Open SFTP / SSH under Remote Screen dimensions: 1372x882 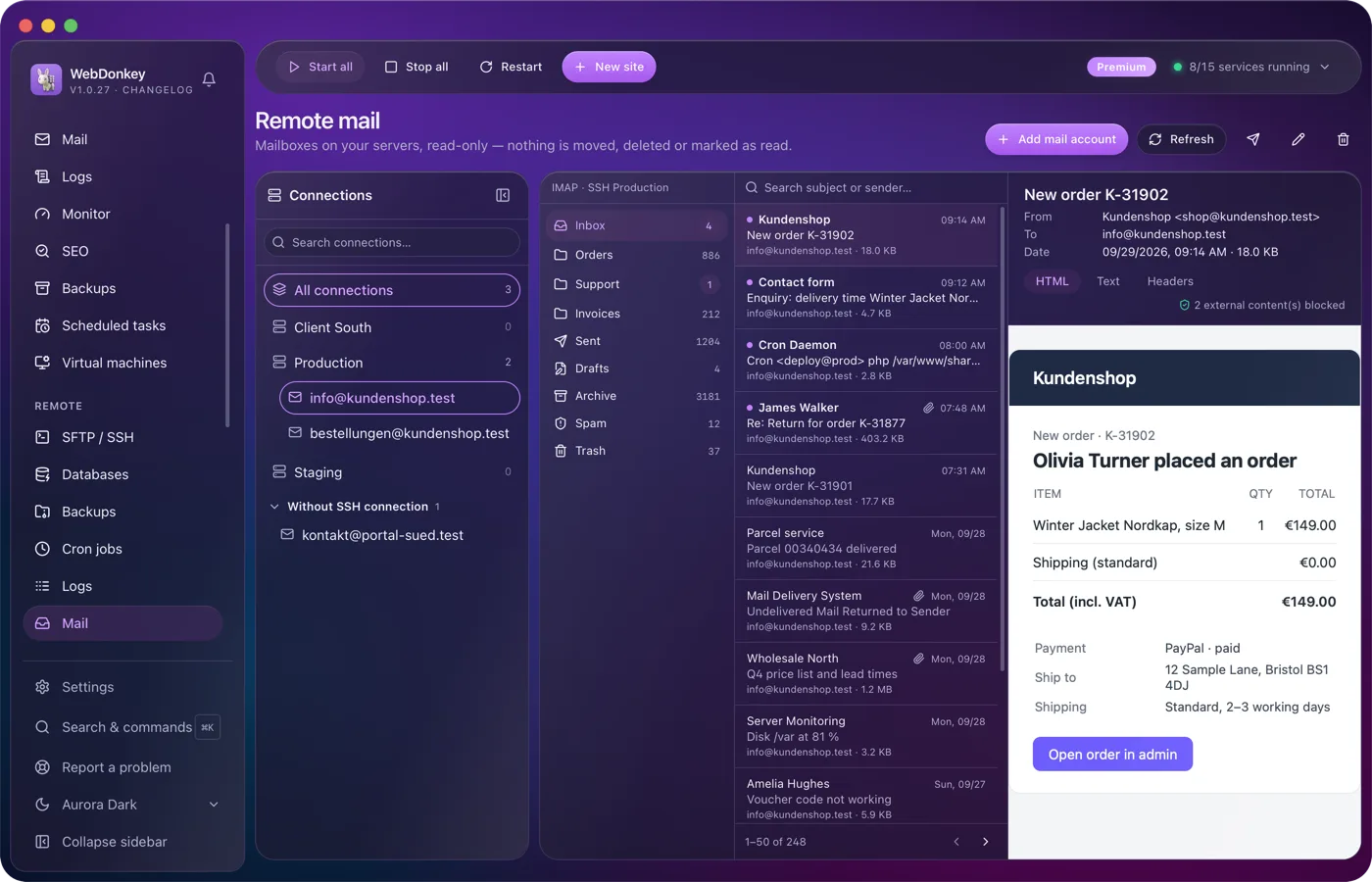(x=123, y=437)
